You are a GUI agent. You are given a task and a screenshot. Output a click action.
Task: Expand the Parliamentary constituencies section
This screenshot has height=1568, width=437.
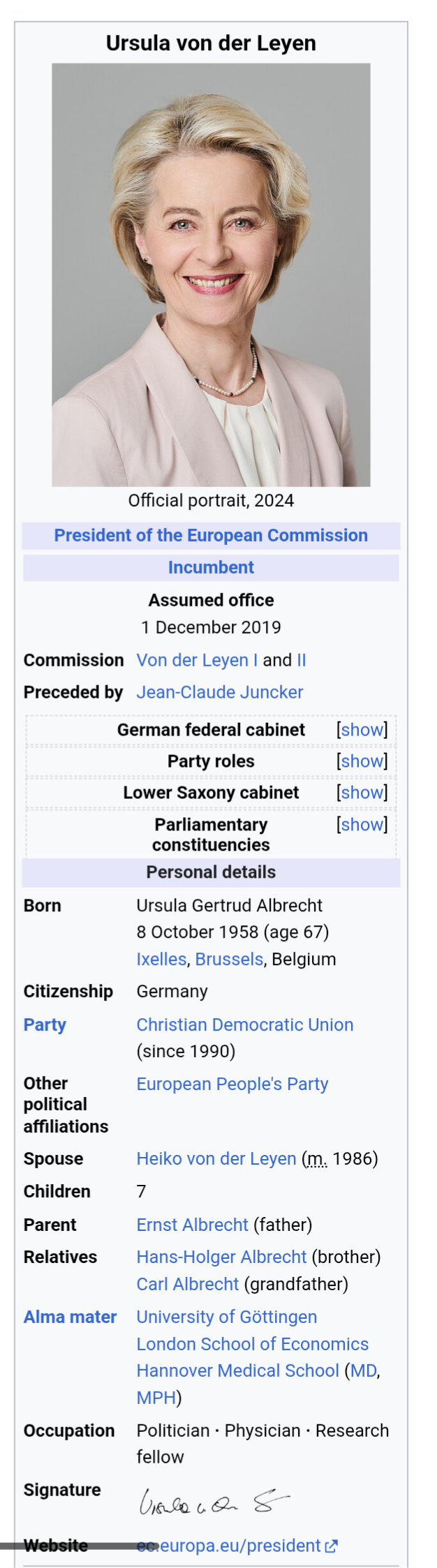pos(362,825)
